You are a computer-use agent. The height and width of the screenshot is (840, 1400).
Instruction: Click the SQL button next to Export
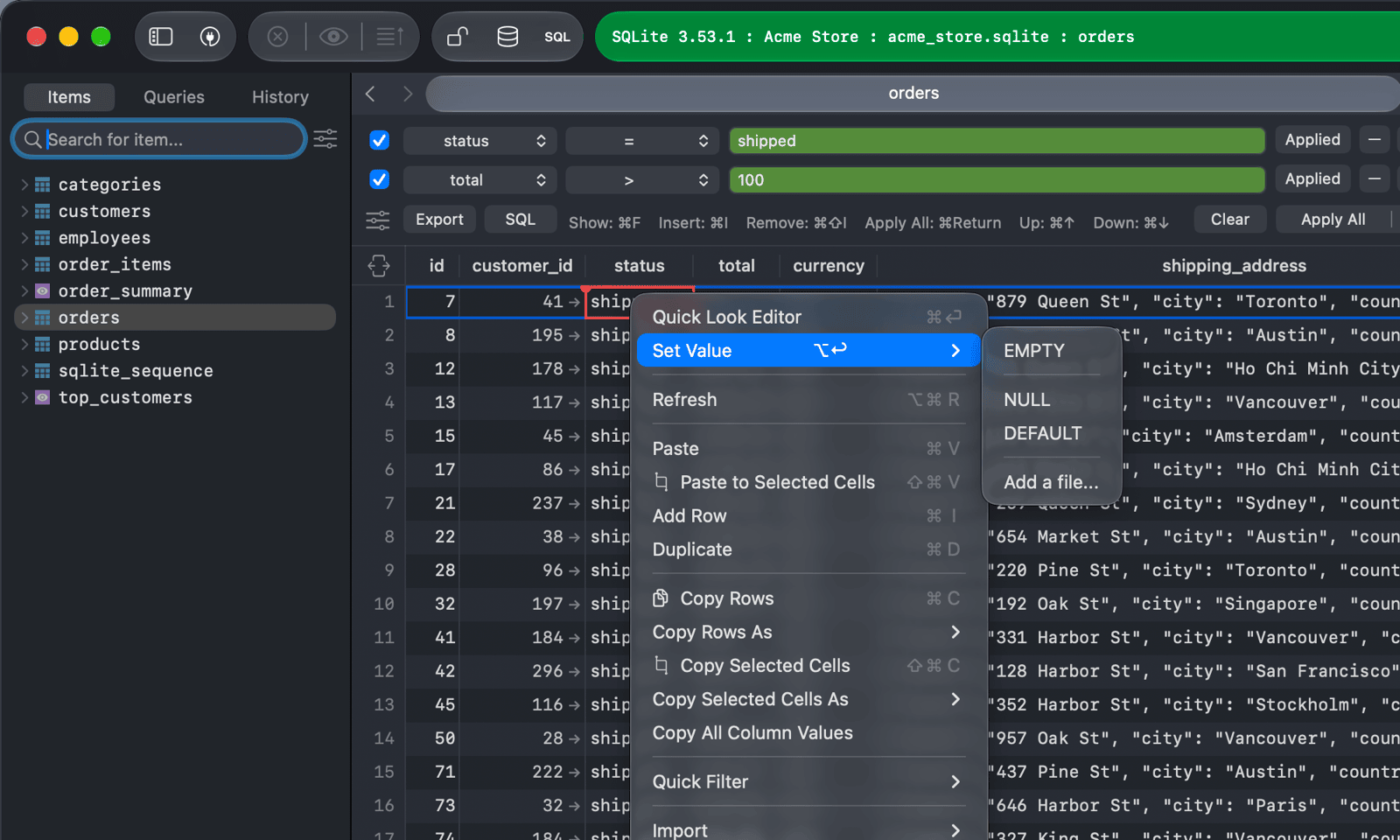pyautogui.click(x=520, y=220)
